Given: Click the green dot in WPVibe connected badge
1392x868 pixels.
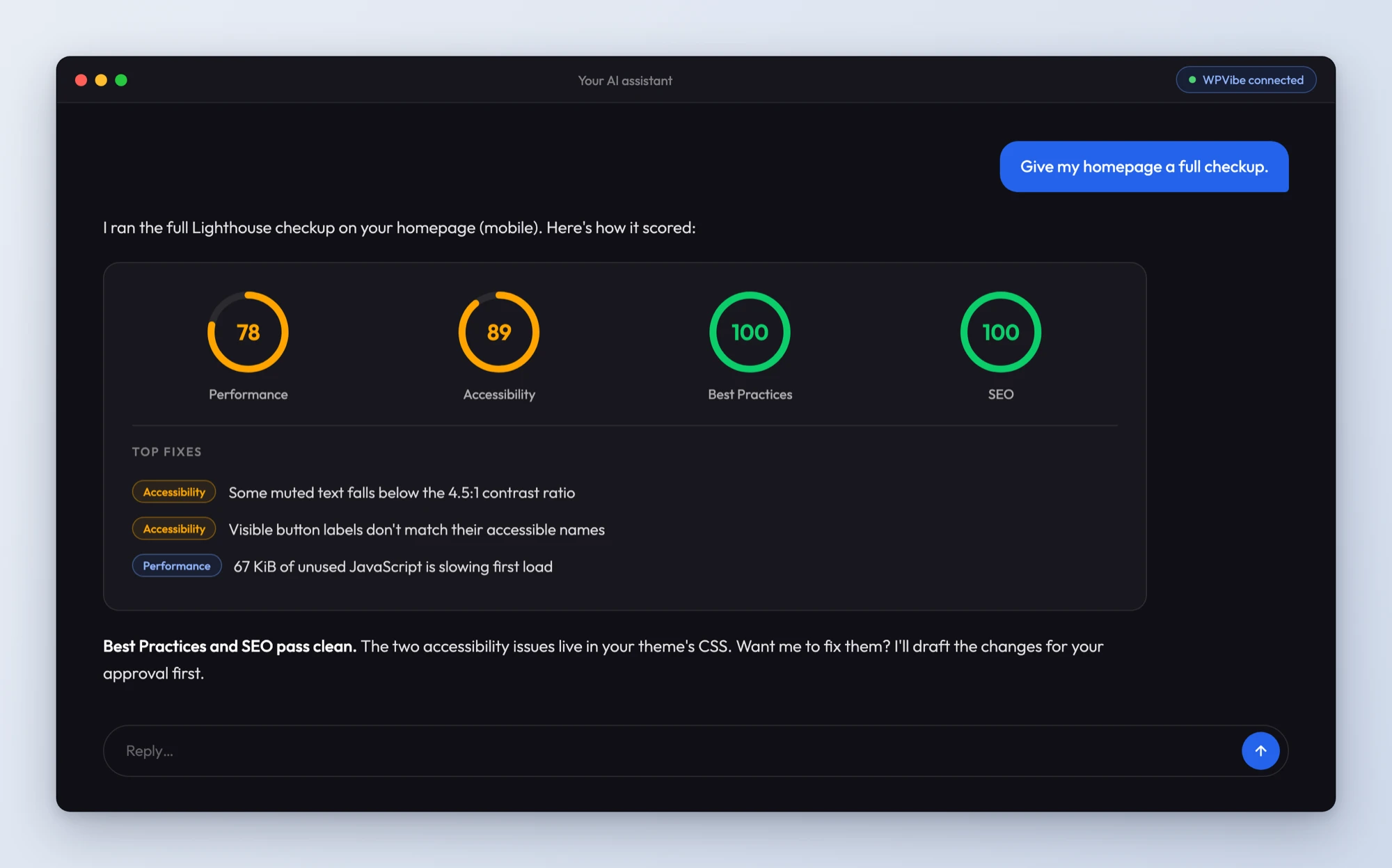Looking at the screenshot, I should (1192, 80).
